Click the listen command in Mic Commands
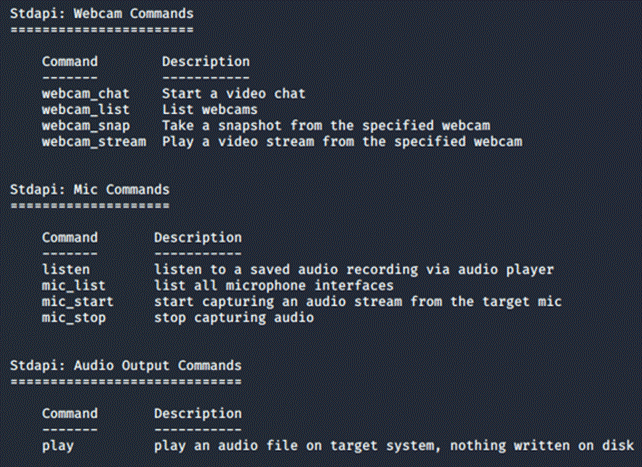 [66, 269]
